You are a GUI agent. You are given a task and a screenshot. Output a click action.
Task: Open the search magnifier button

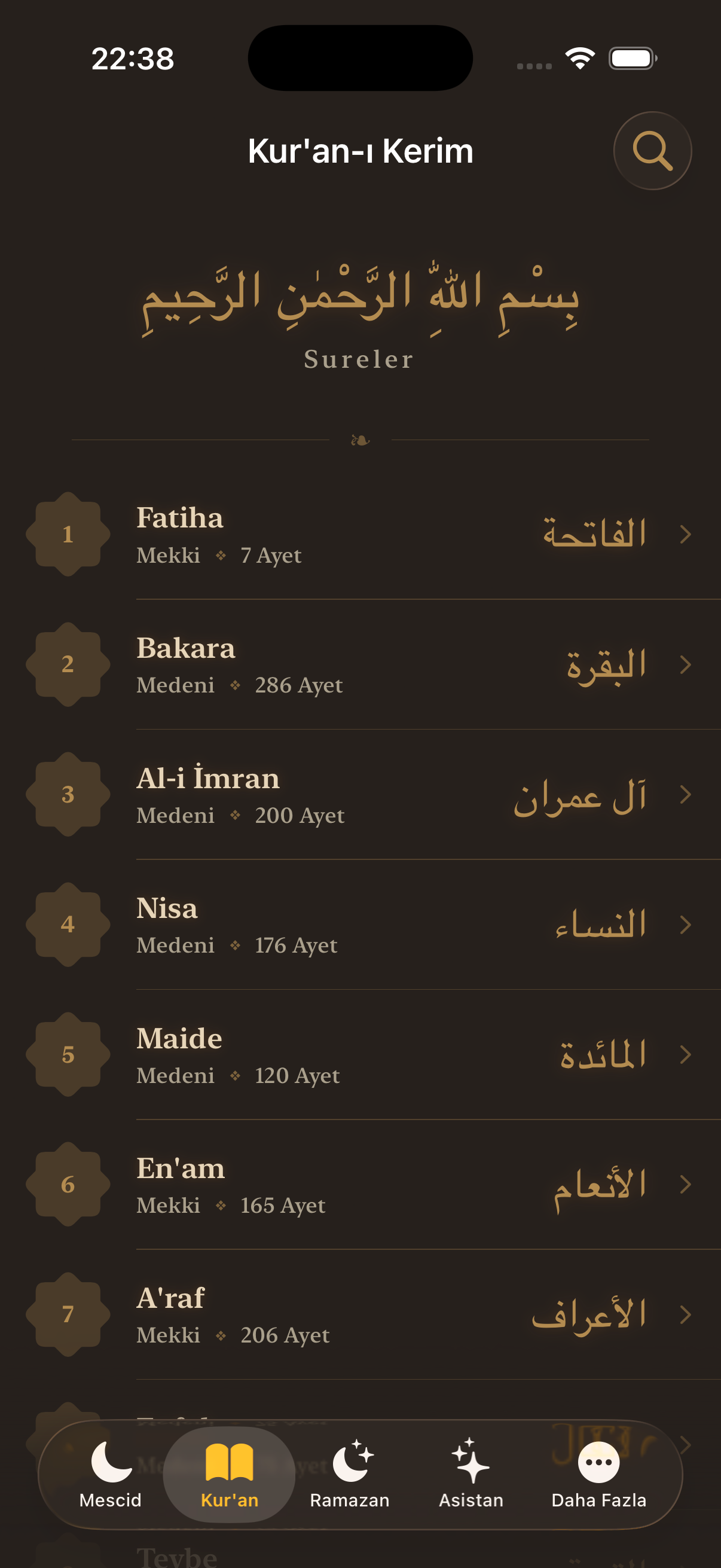tap(652, 150)
